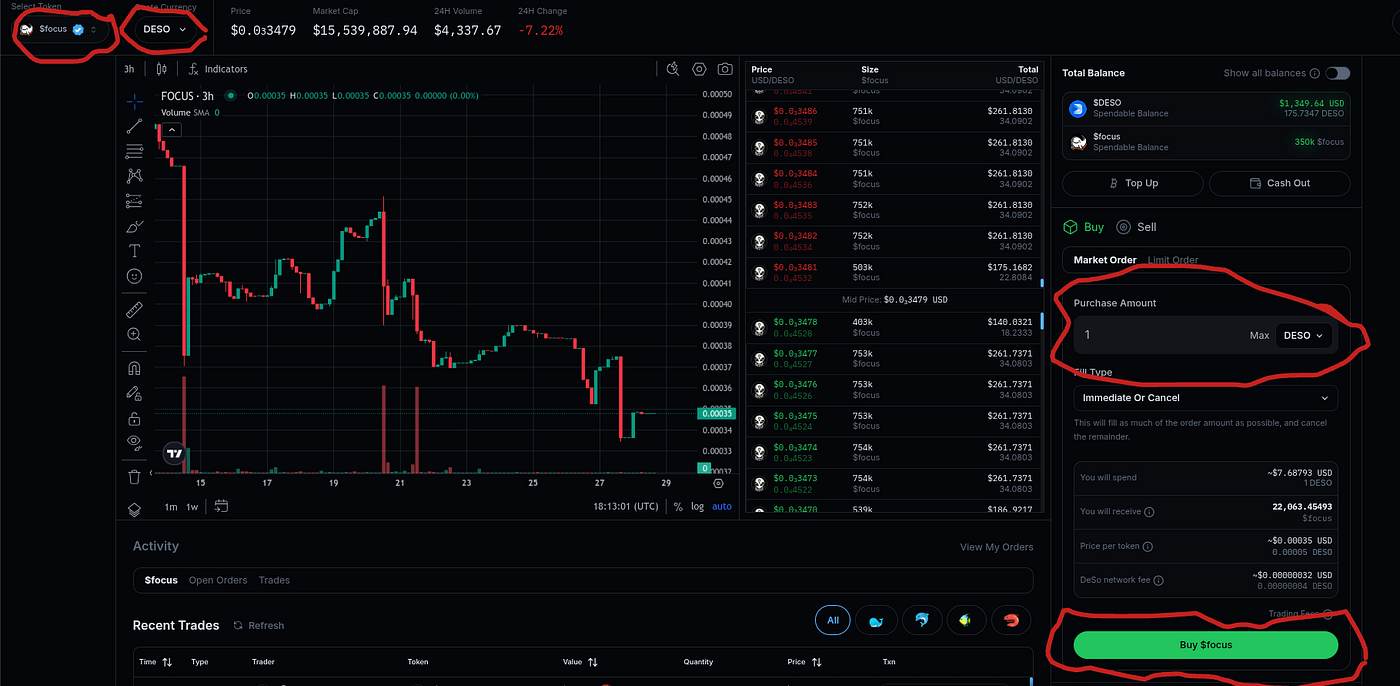Open the Trades activity tab
Image resolution: width=1400 pixels, height=686 pixels.
click(274, 580)
